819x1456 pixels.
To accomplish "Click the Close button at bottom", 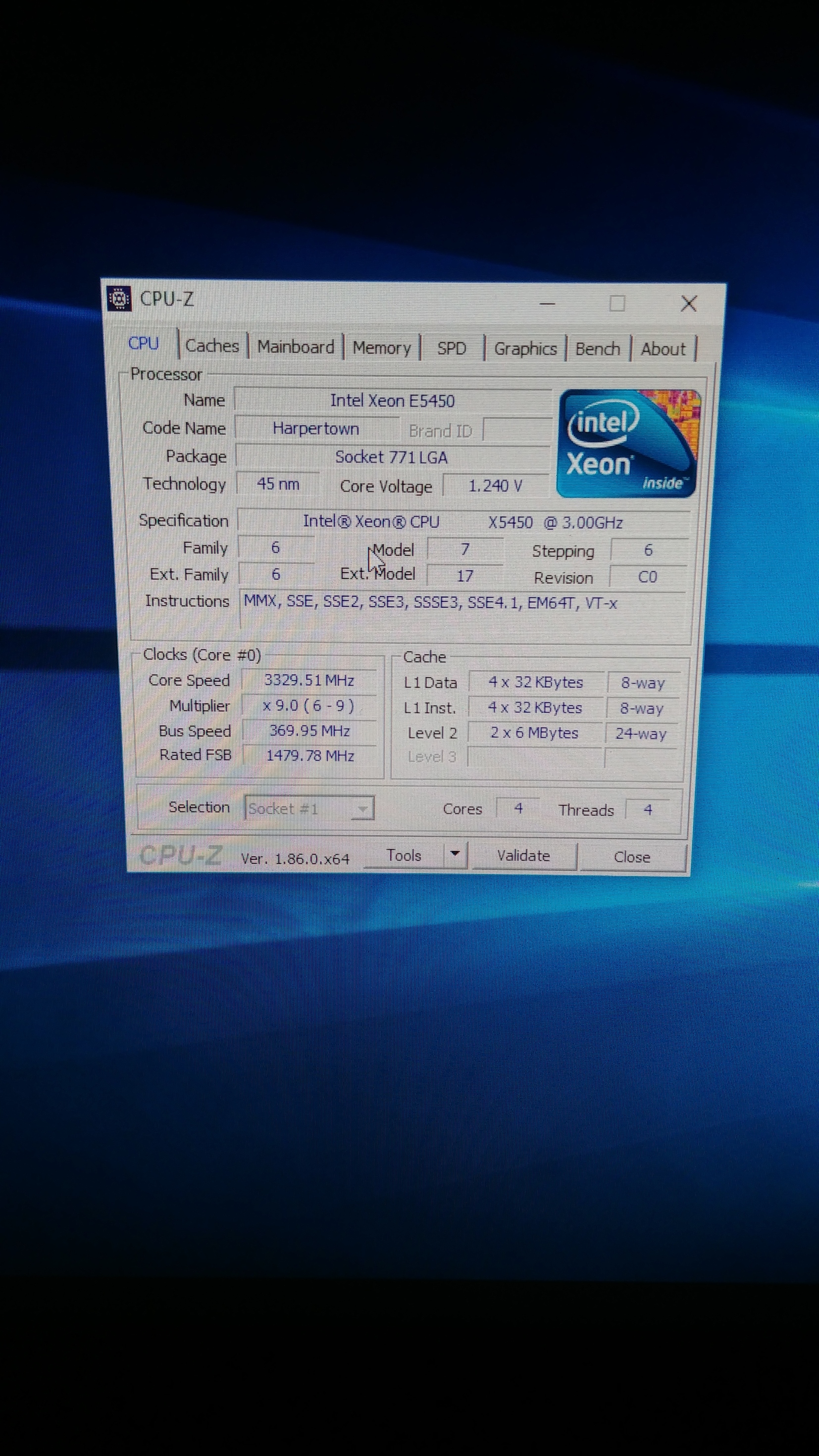I will 632,857.
